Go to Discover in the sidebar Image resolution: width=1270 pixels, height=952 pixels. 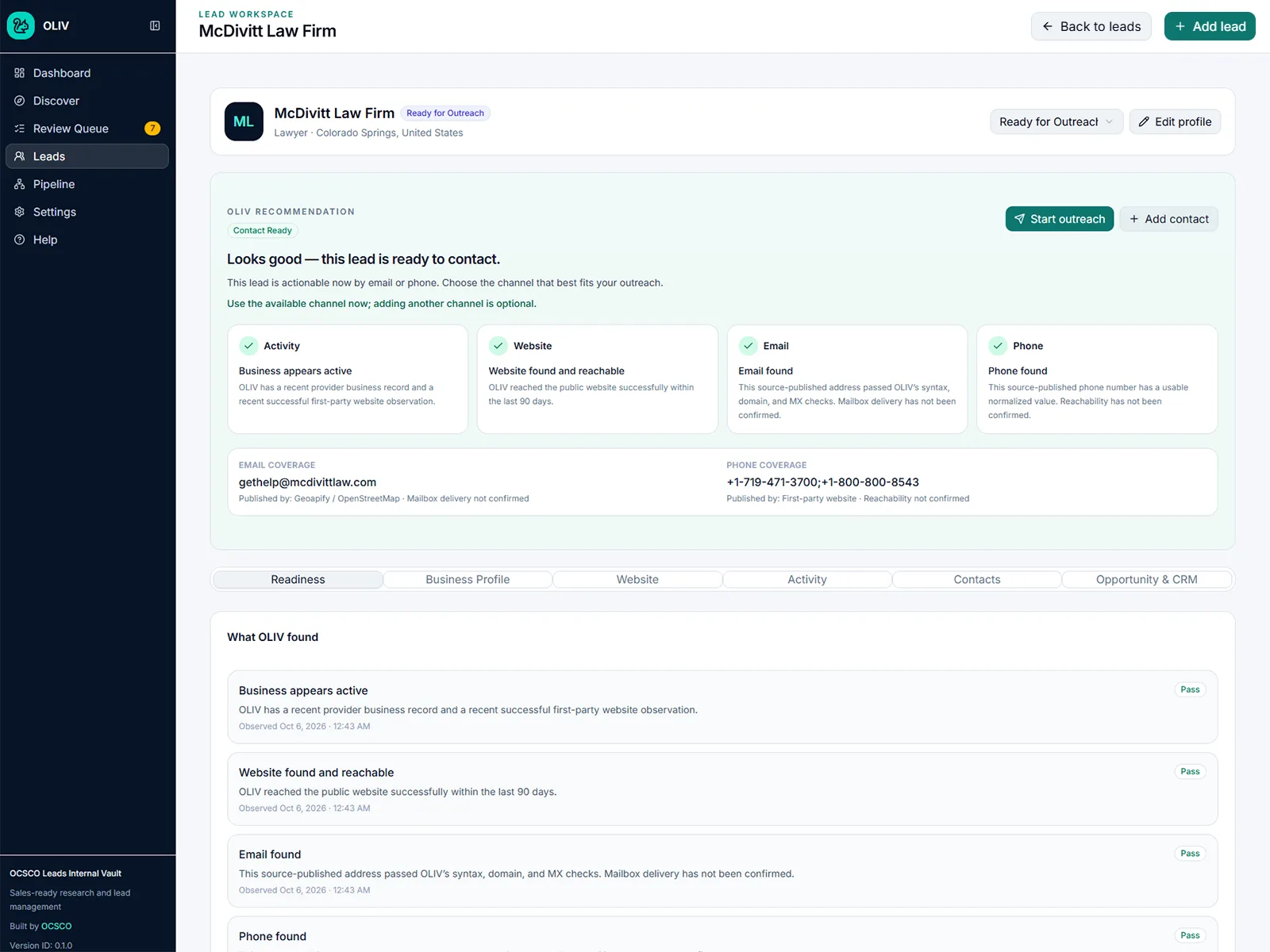coord(87,101)
